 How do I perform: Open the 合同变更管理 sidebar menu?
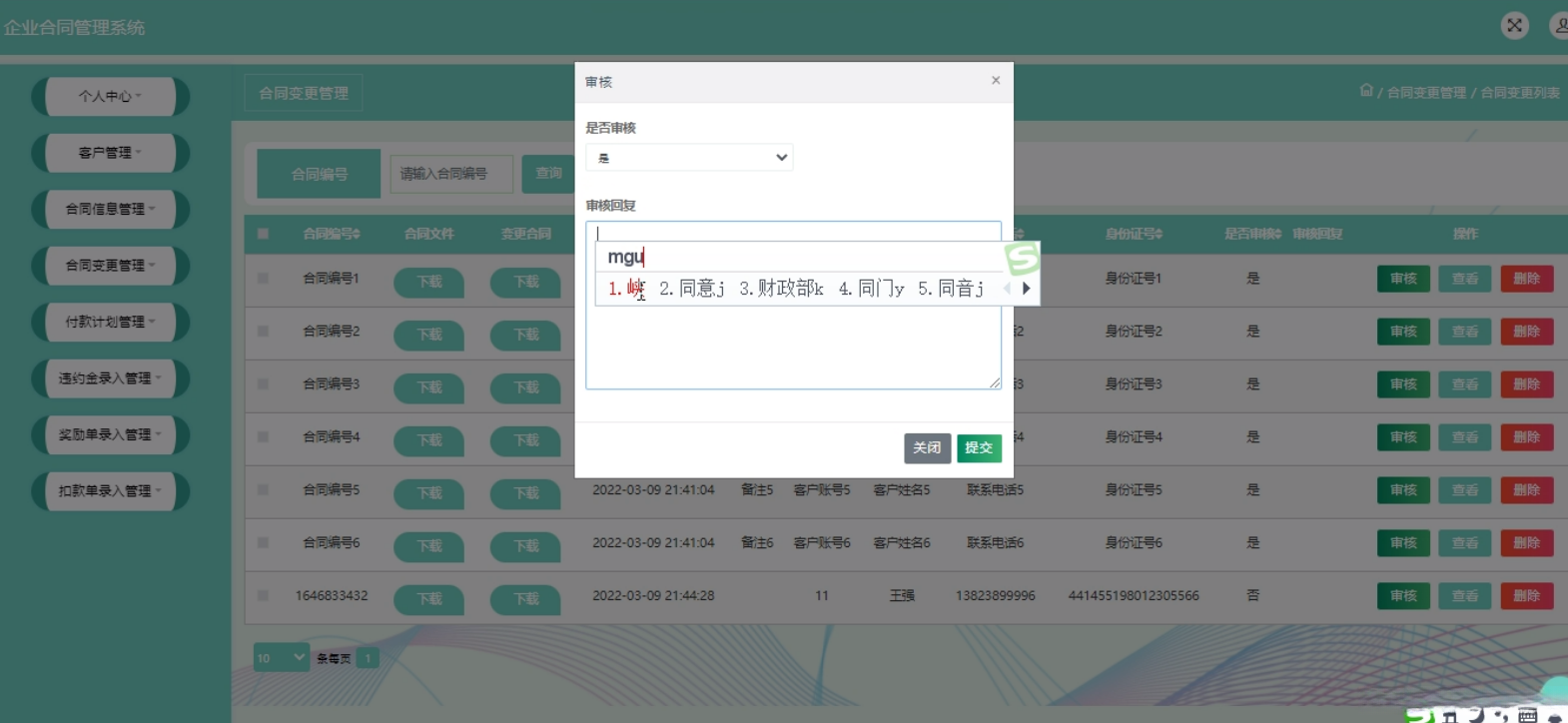(110, 266)
